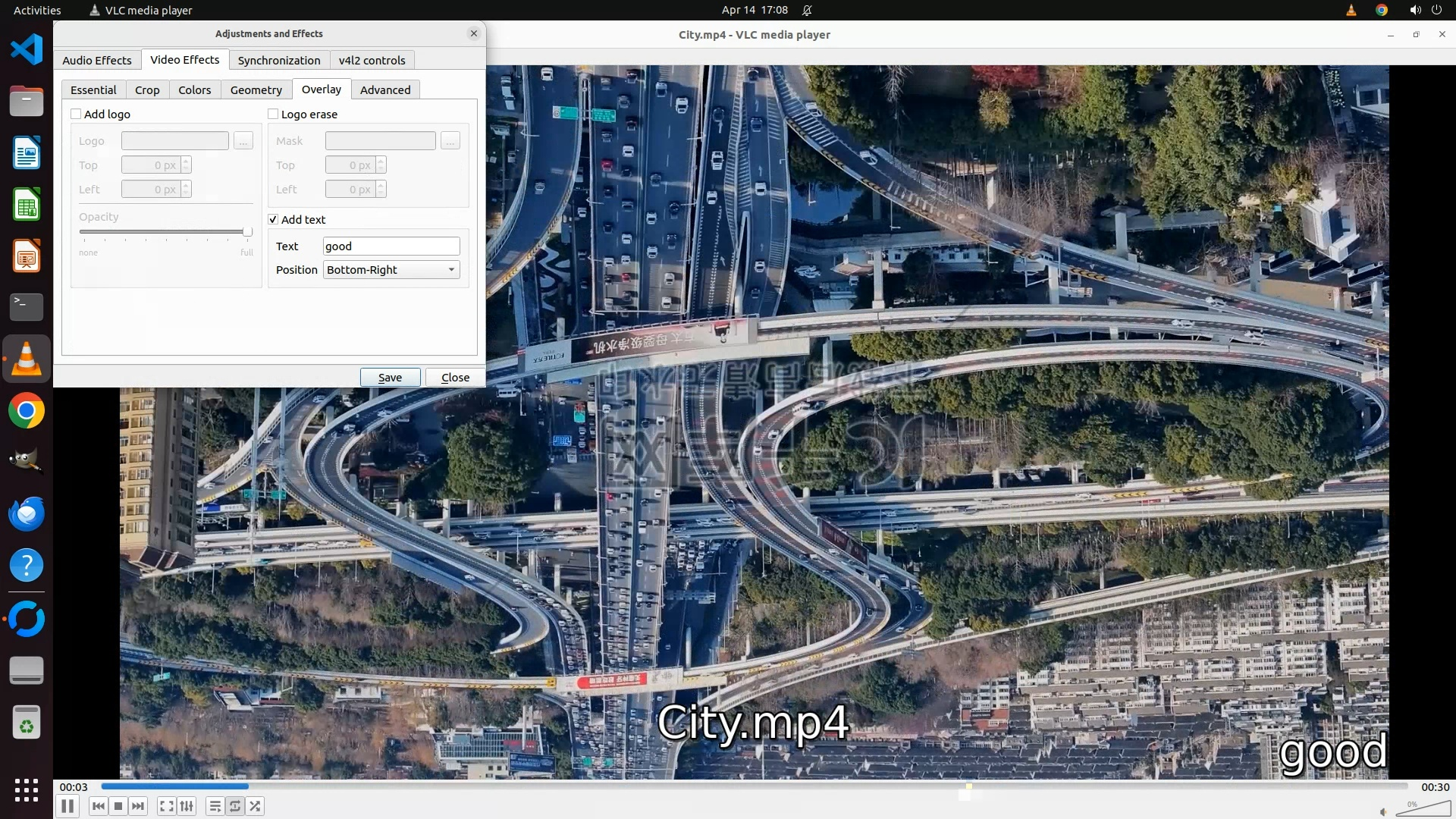Pause playback with the pause button
The image size is (1456, 819).
[67, 806]
